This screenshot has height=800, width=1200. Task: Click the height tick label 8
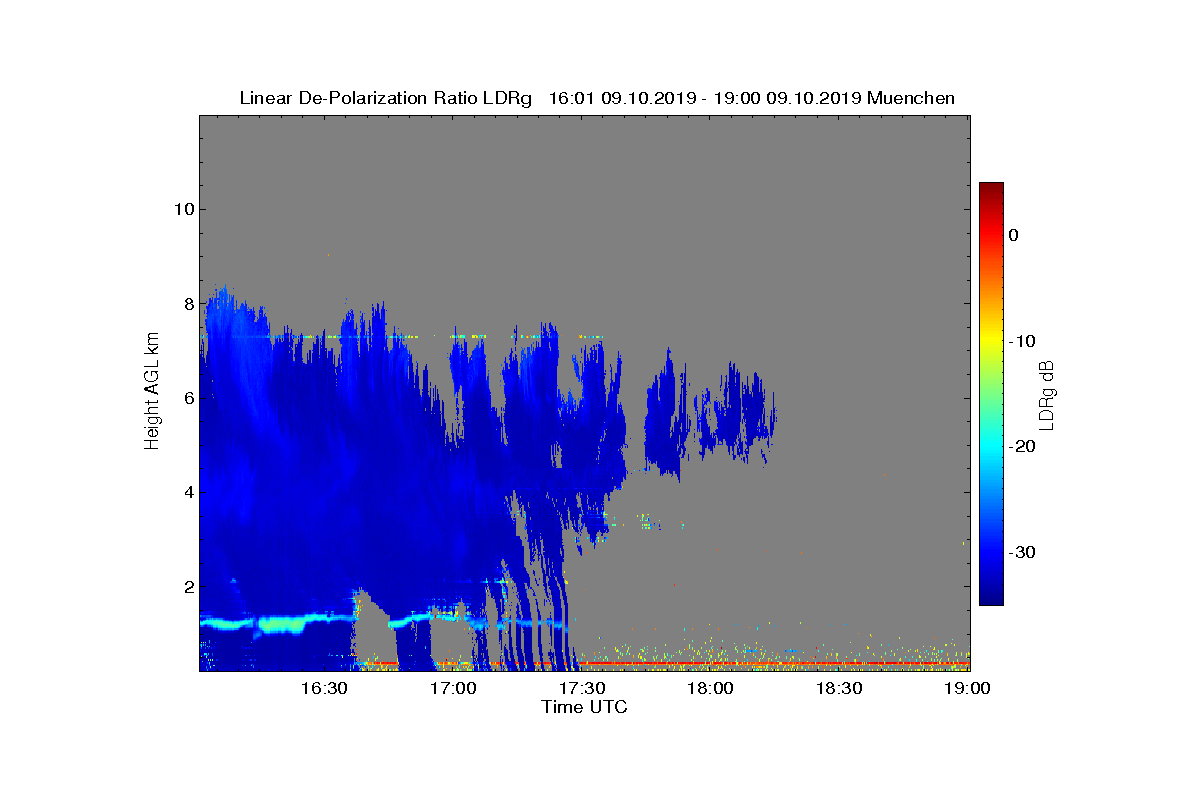click(187, 304)
